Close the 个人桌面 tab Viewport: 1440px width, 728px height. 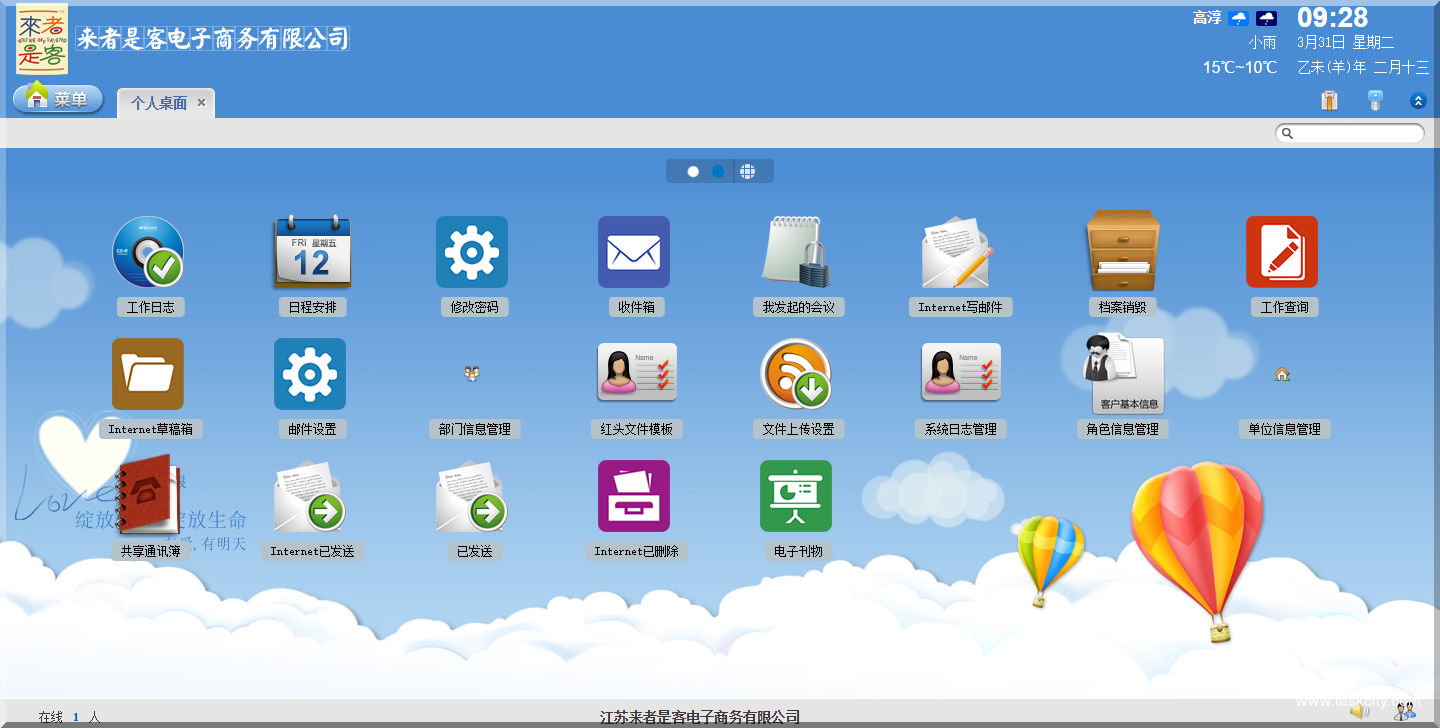(201, 102)
